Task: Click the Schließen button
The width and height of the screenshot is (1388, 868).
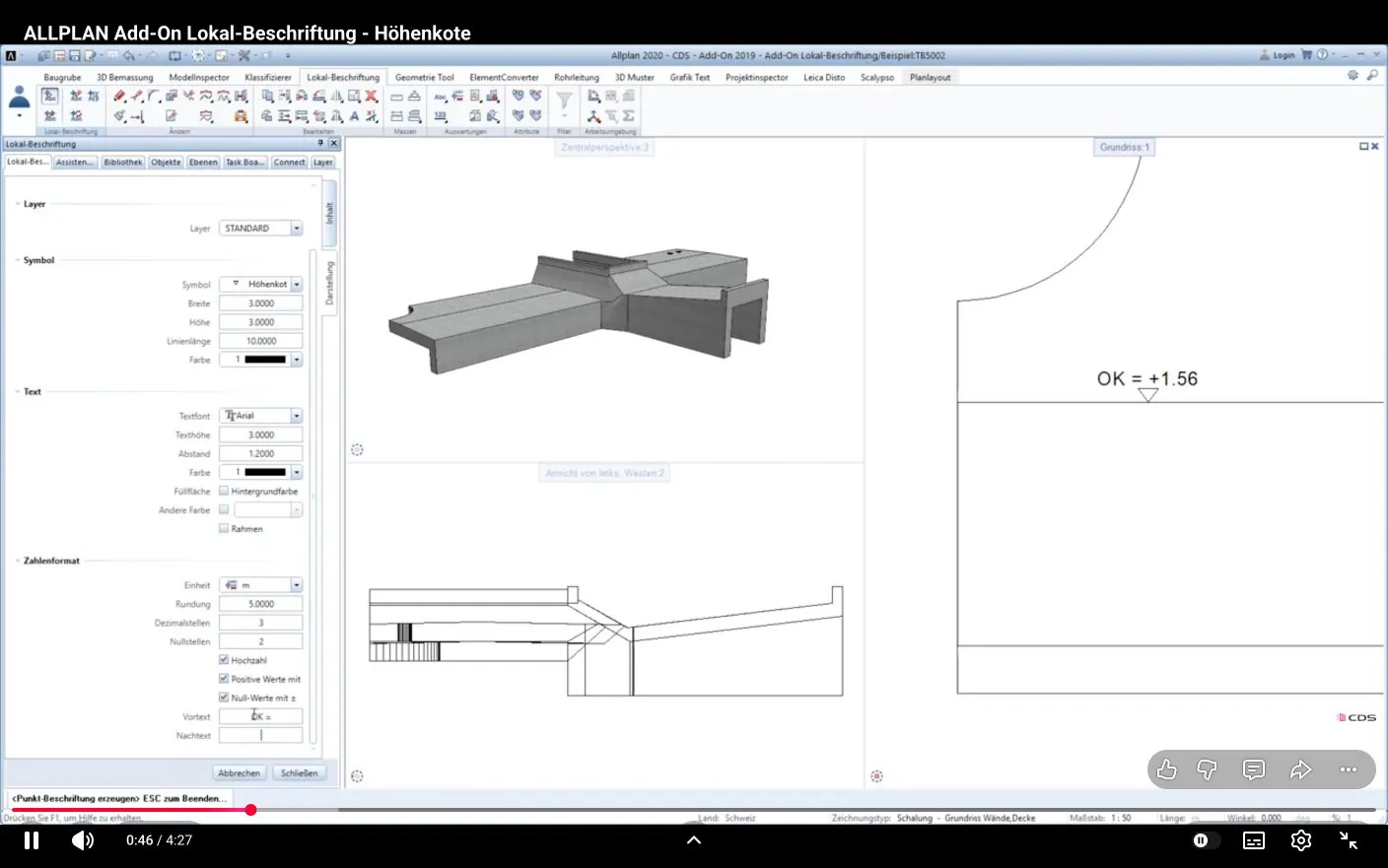Action: coord(300,773)
